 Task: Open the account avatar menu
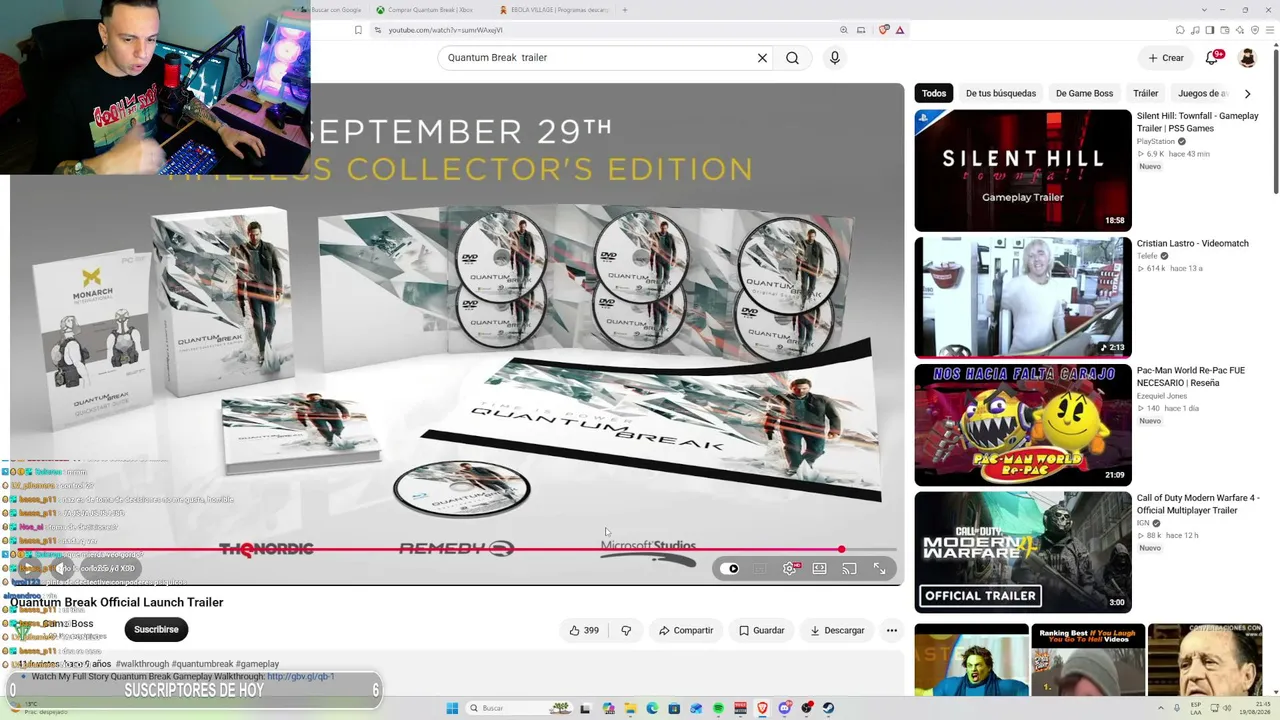tap(1247, 58)
